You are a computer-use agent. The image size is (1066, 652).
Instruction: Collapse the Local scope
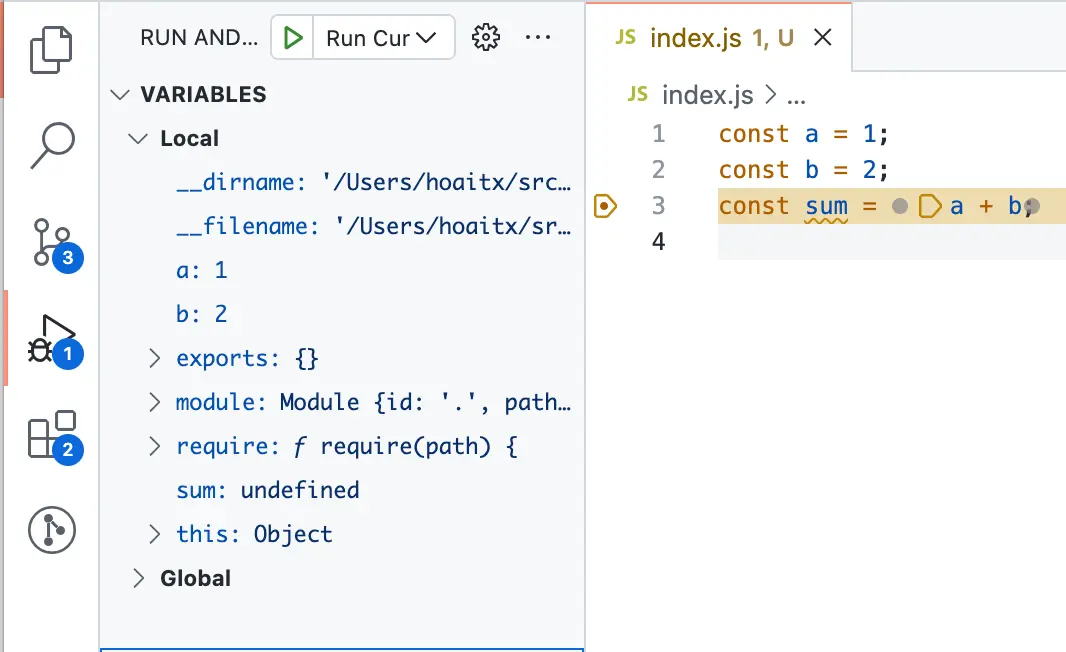[138, 138]
